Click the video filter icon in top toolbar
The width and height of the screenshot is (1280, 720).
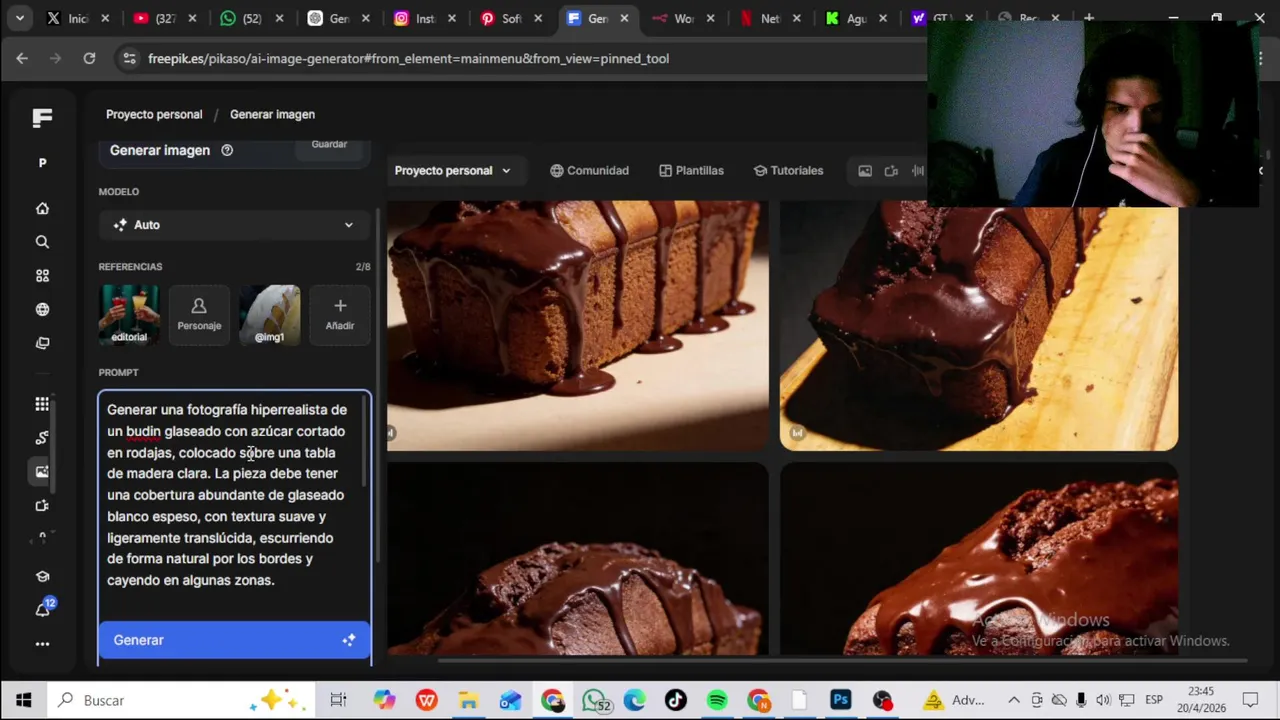click(x=891, y=171)
